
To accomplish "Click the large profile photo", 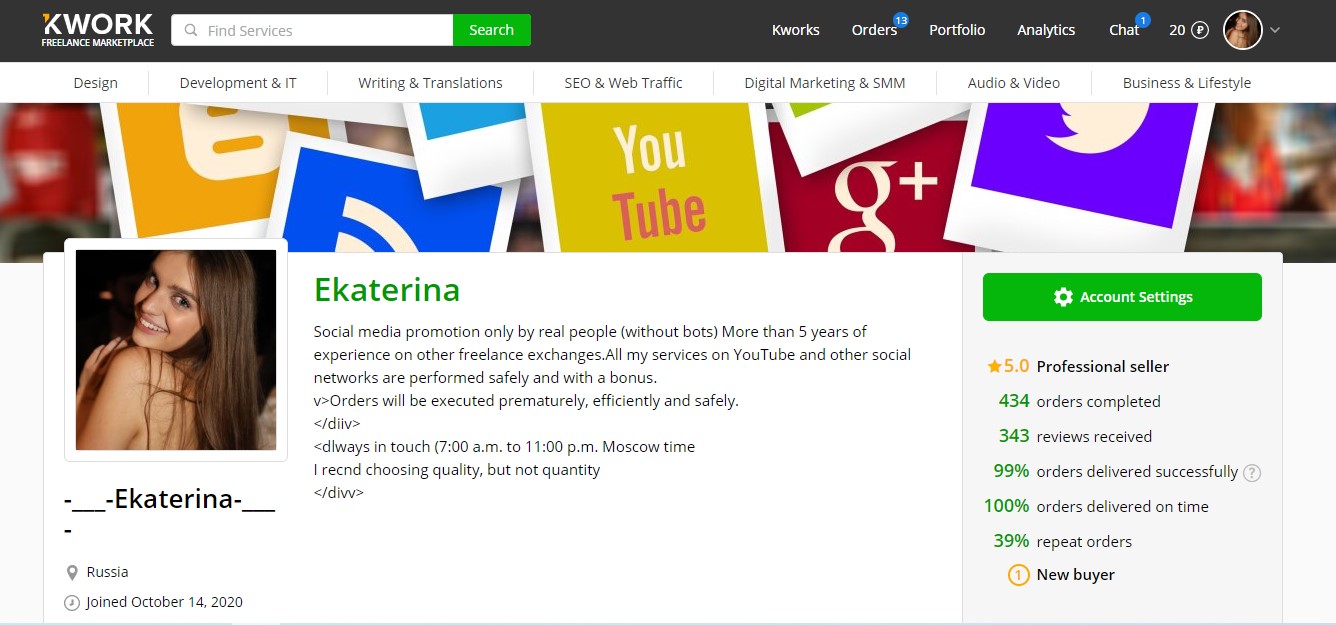I will [x=176, y=350].
